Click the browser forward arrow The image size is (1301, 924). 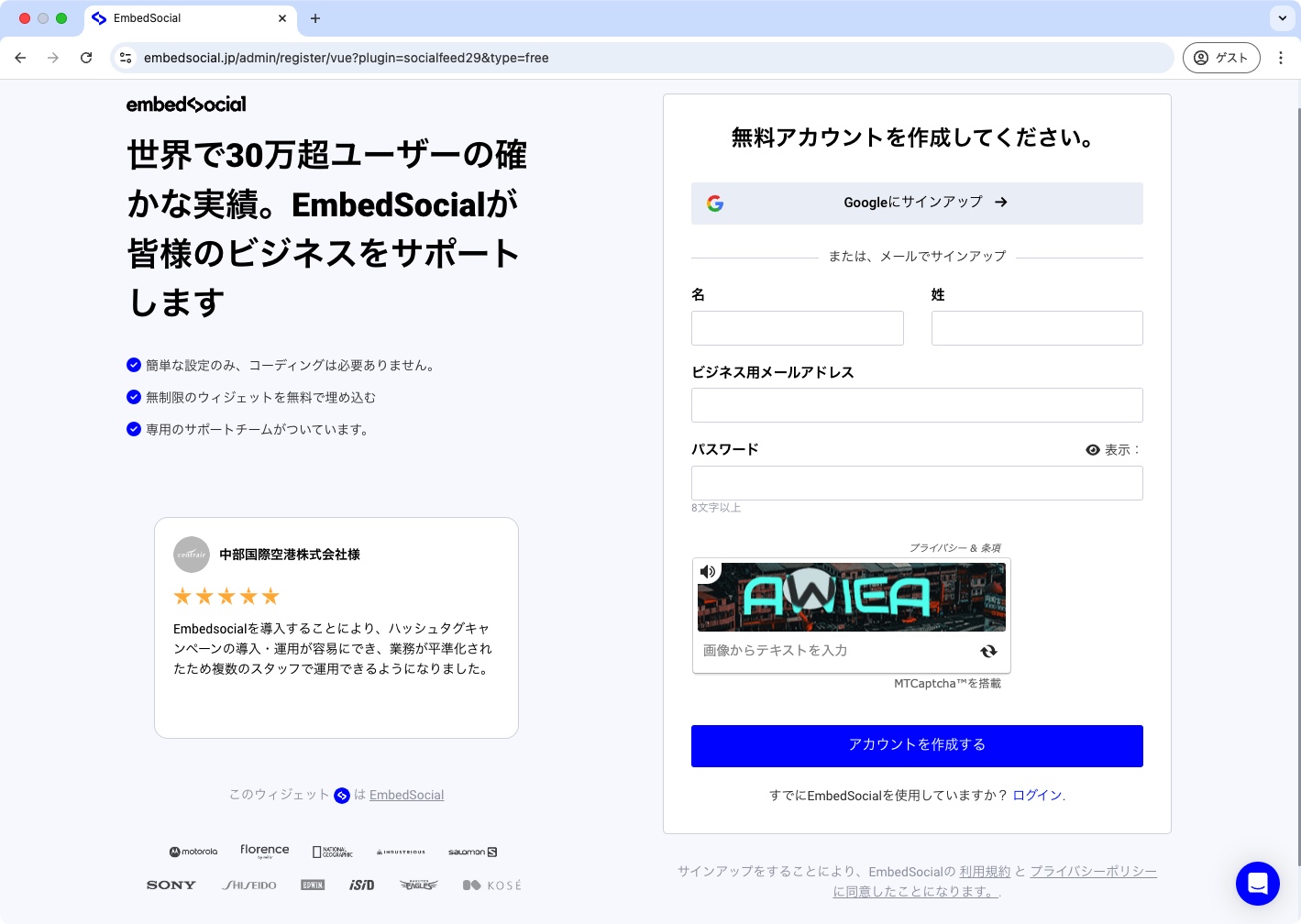[x=53, y=58]
